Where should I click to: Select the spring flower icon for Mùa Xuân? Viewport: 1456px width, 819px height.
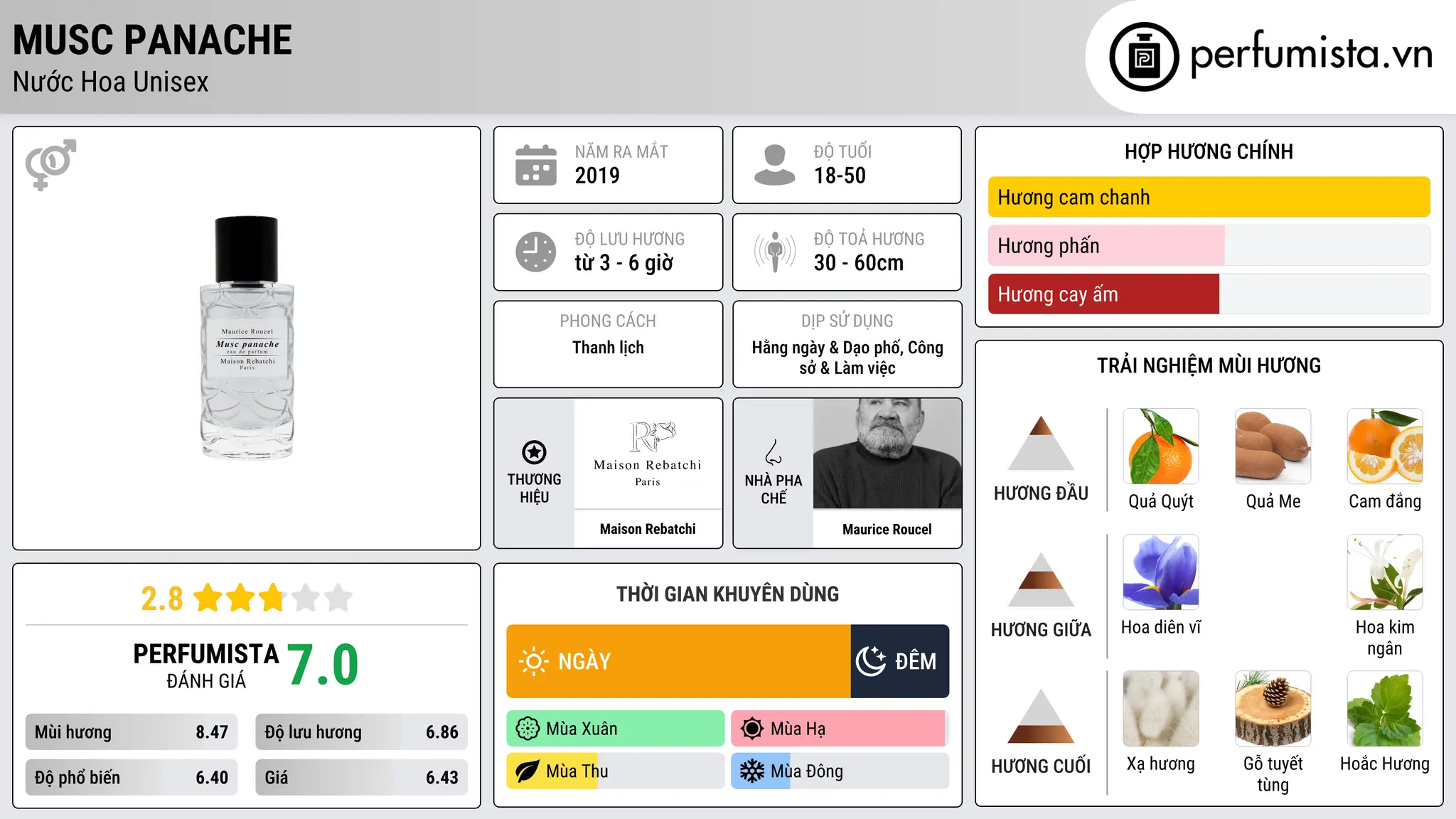(528, 729)
